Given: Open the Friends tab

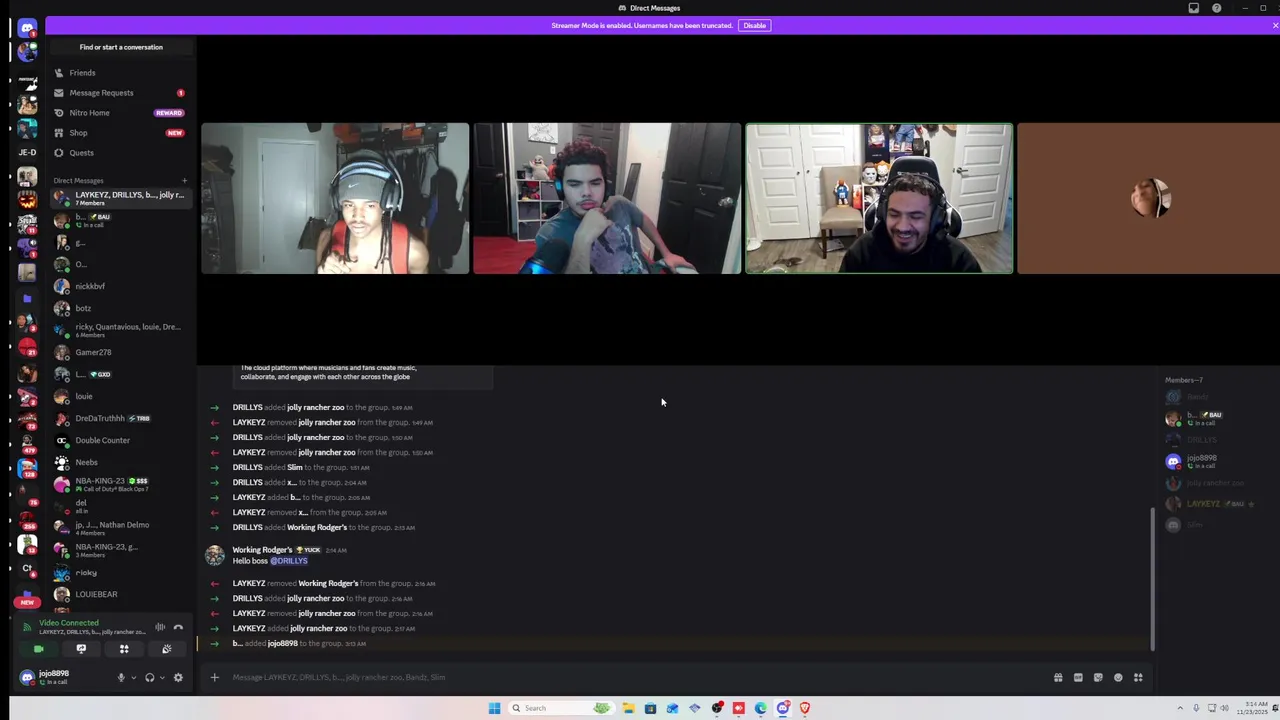Looking at the screenshot, I should [x=120, y=73].
